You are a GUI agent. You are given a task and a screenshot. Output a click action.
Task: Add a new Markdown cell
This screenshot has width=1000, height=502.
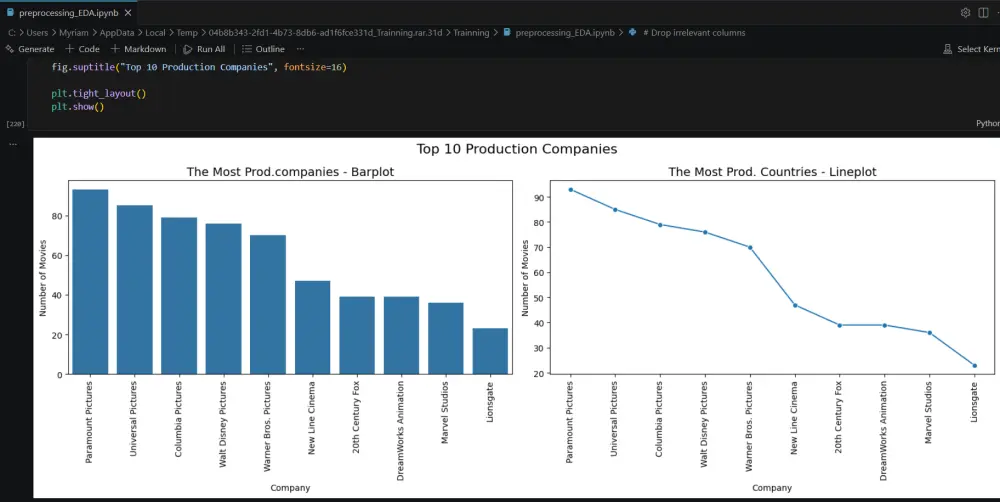tap(138, 49)
